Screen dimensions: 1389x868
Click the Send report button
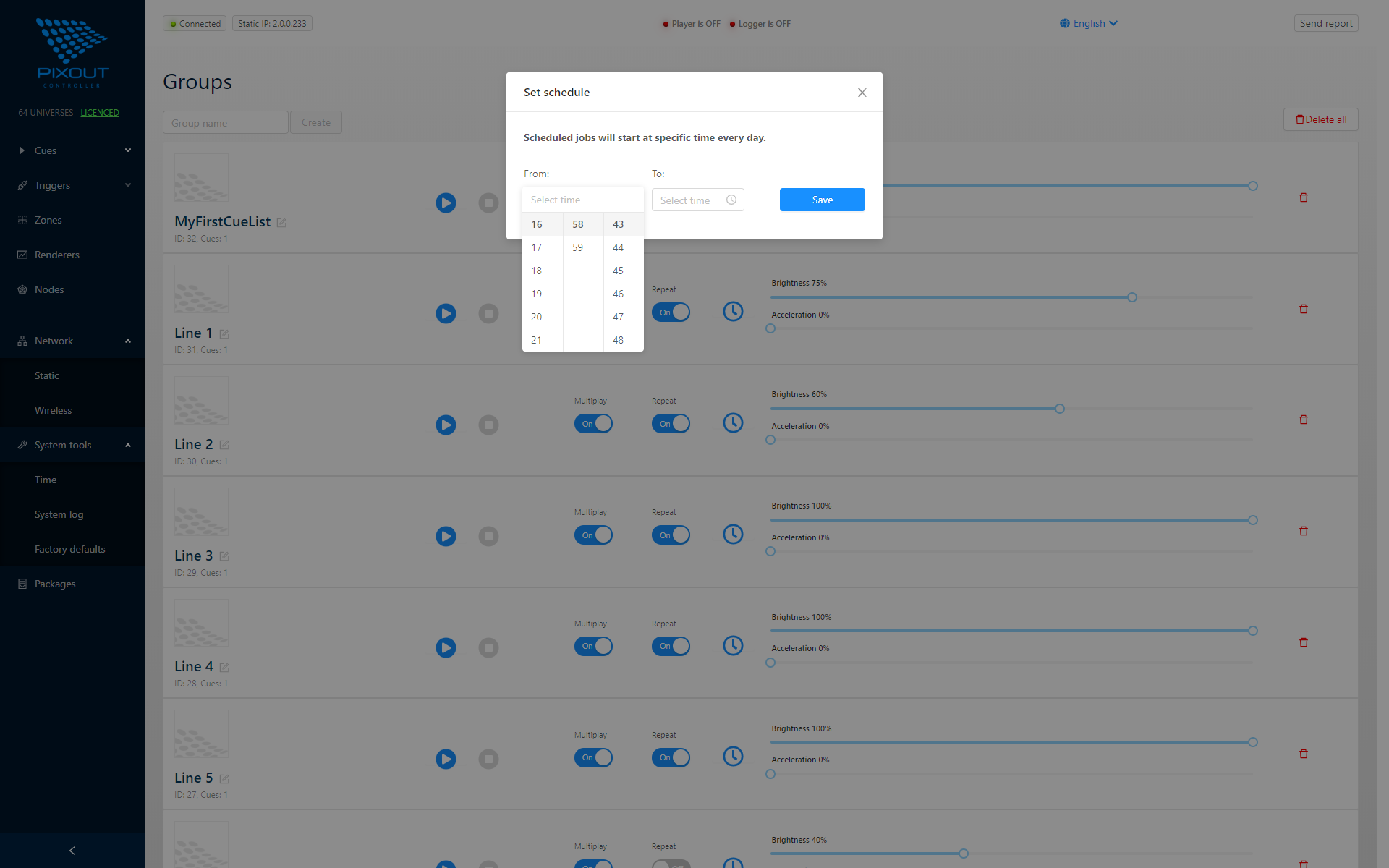click(x=1325, y=22)
